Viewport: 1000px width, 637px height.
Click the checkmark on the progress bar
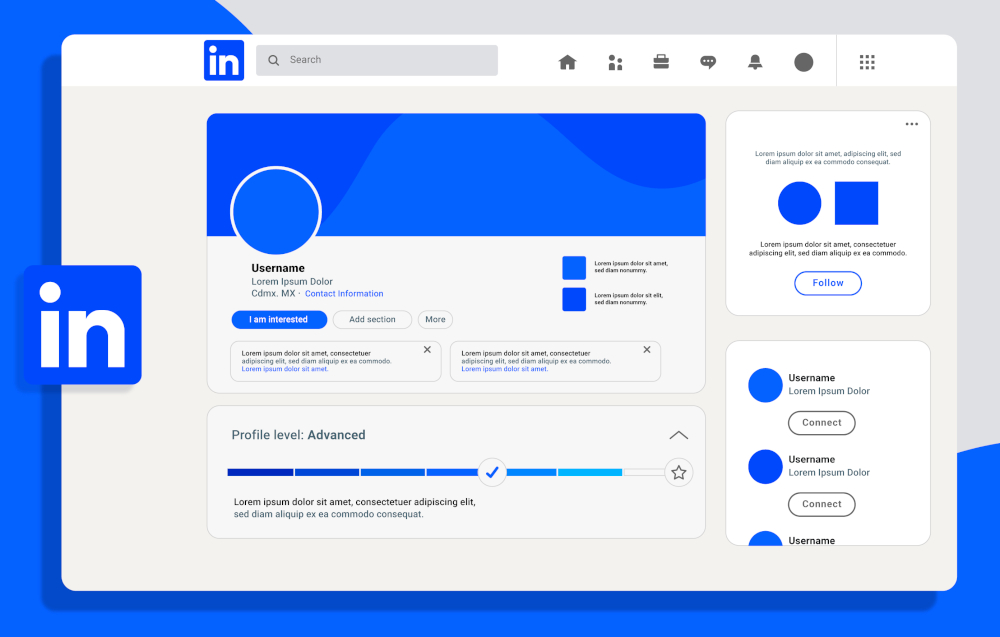point(492,472)
